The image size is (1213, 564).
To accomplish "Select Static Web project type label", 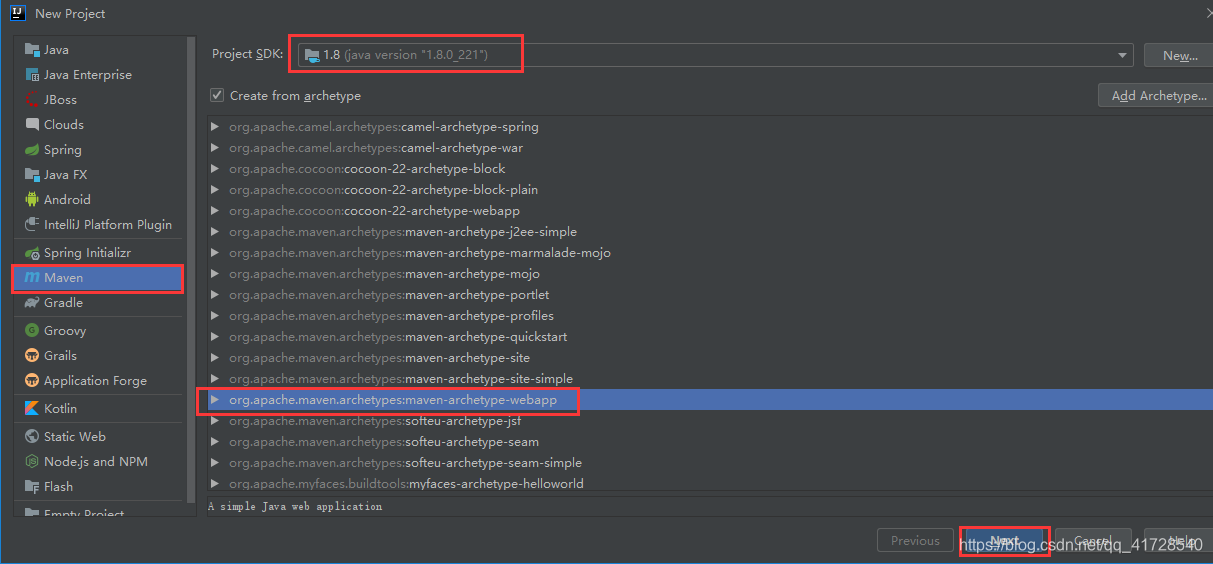I will (75, 436).
